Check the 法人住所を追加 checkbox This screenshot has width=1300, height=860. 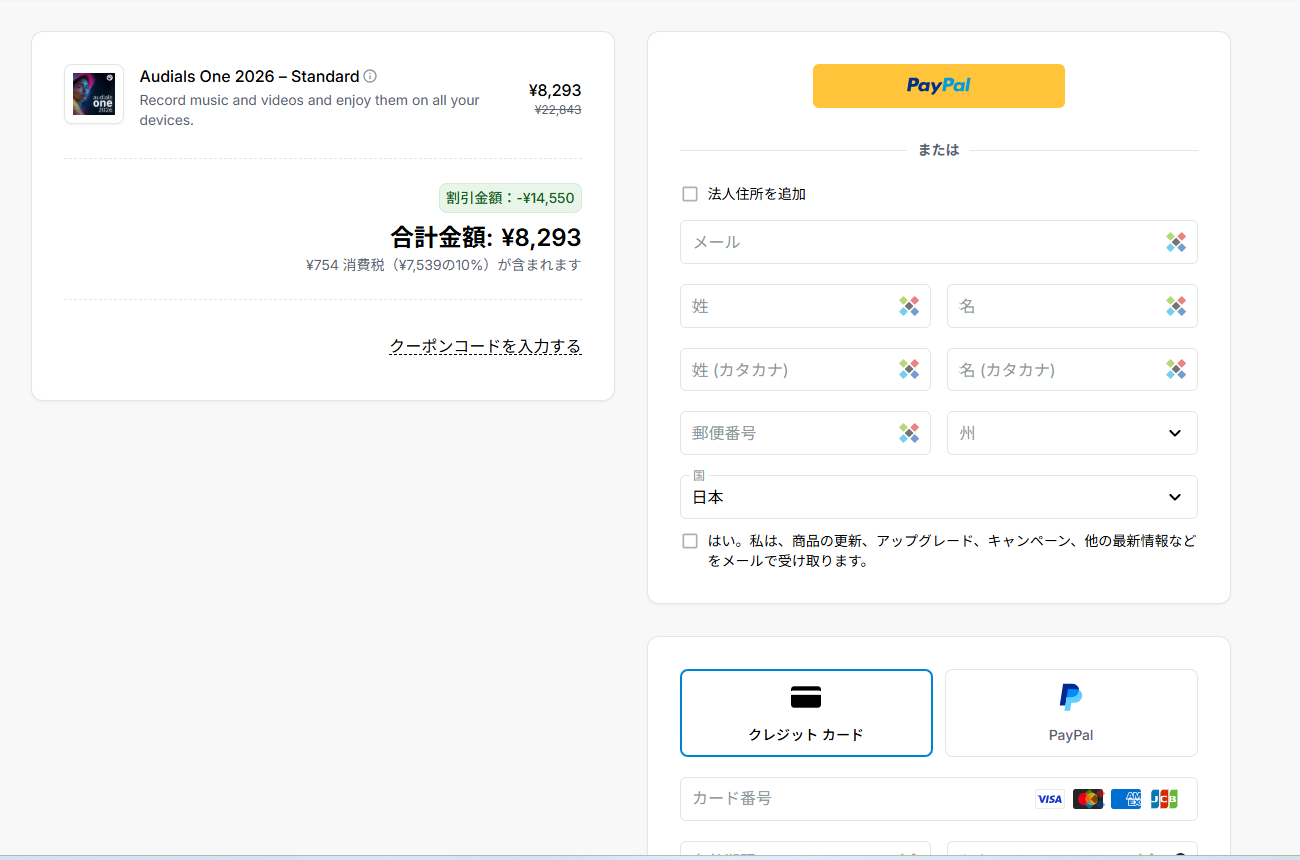690,194
